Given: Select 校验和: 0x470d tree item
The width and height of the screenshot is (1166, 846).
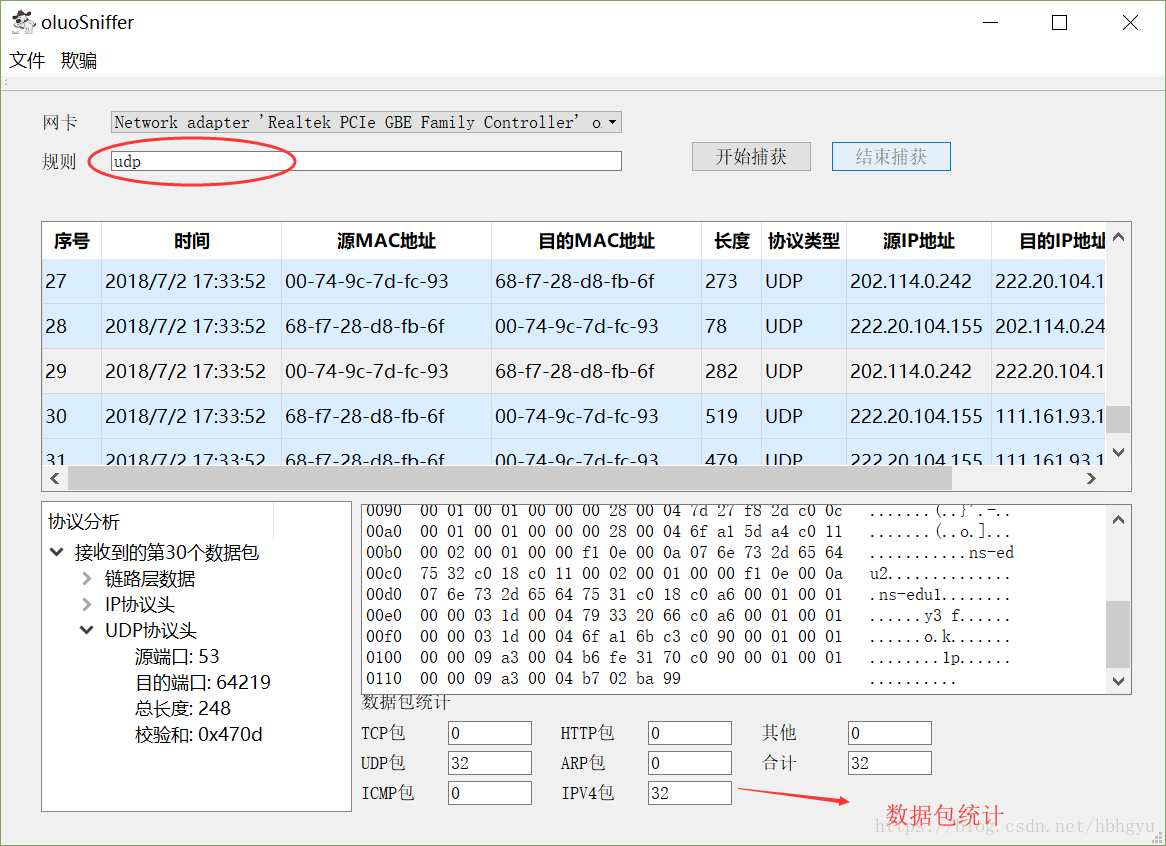Looking at the screenshot, I should pyautogui.click(x=199, y=734).
